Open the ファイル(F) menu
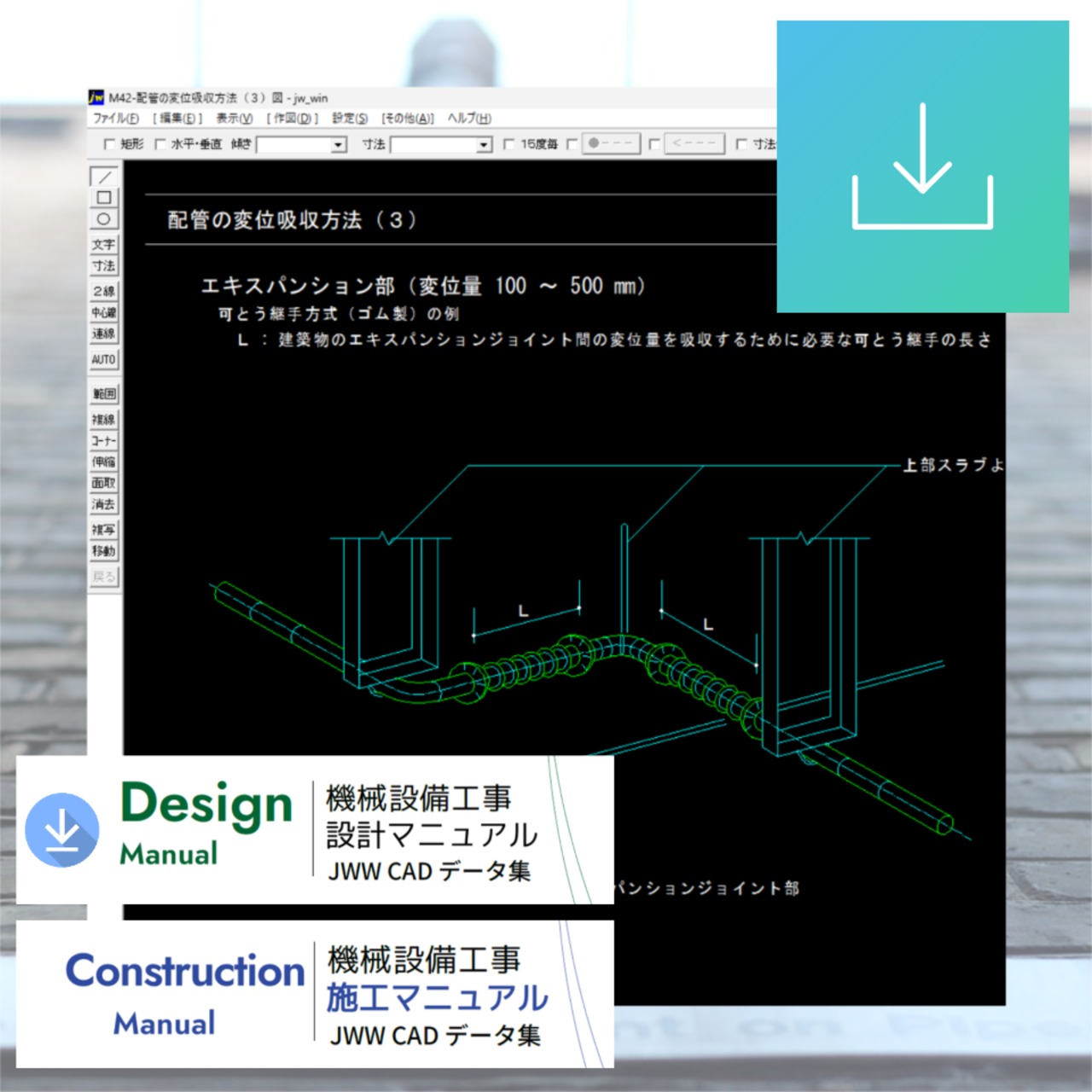Screen dimensions: 1092x1092 point(115,119)
